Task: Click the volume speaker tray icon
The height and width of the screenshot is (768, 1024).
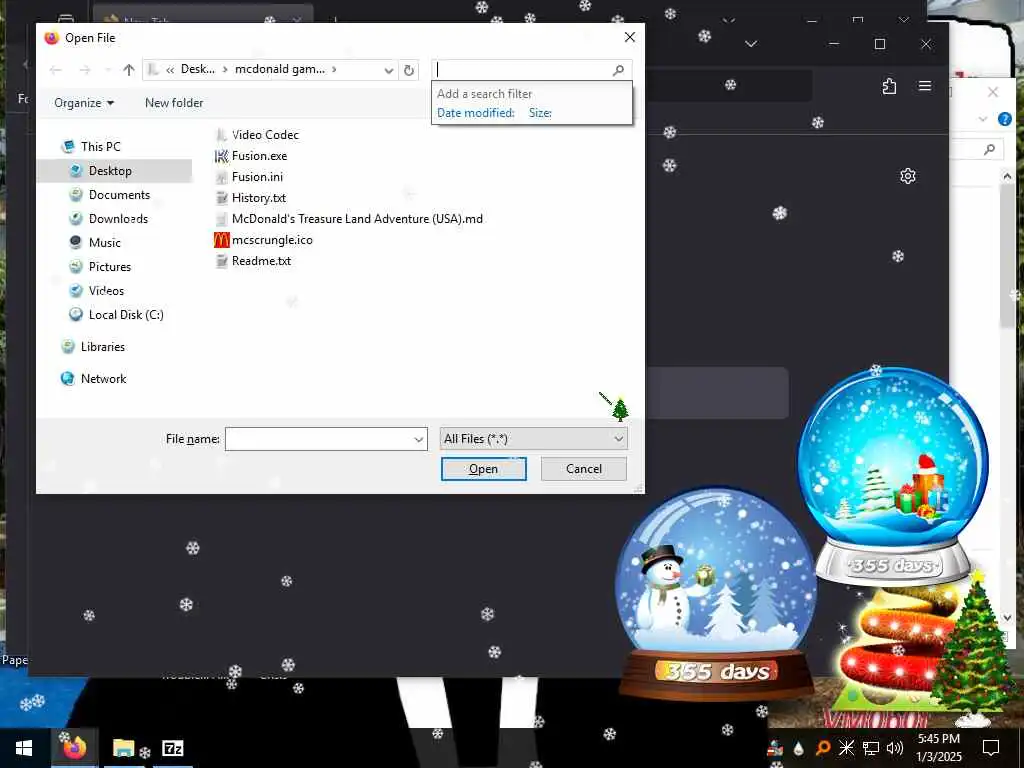Action: coord(895,748)
